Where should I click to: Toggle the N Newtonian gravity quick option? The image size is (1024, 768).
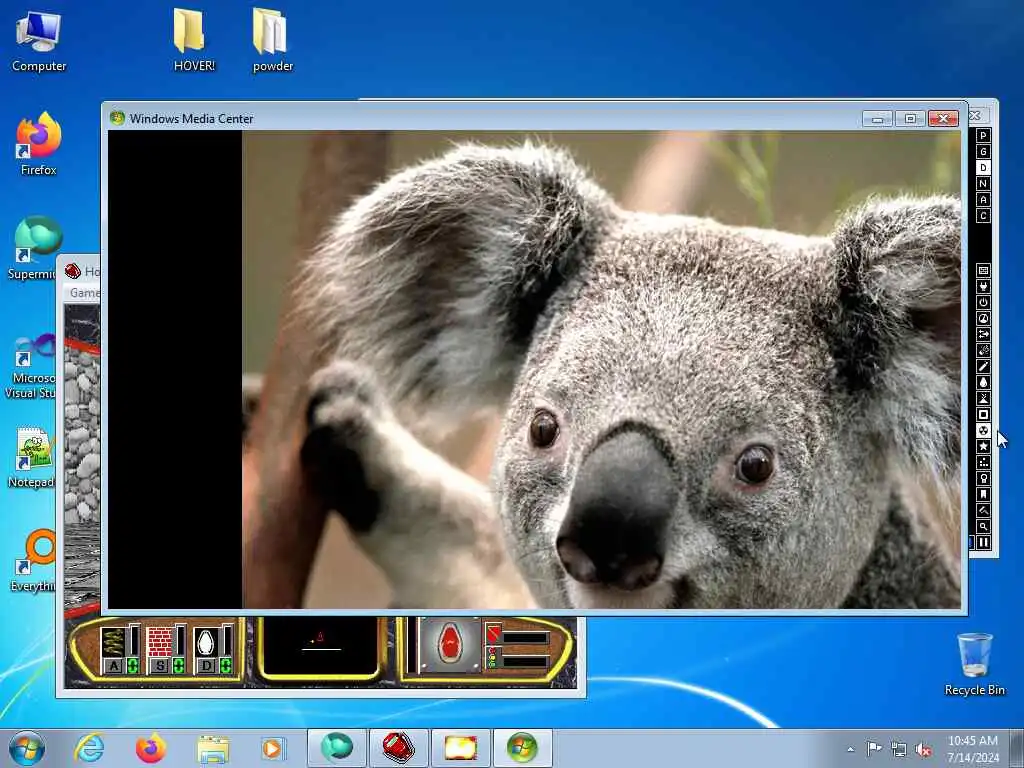tap(983, 184)
